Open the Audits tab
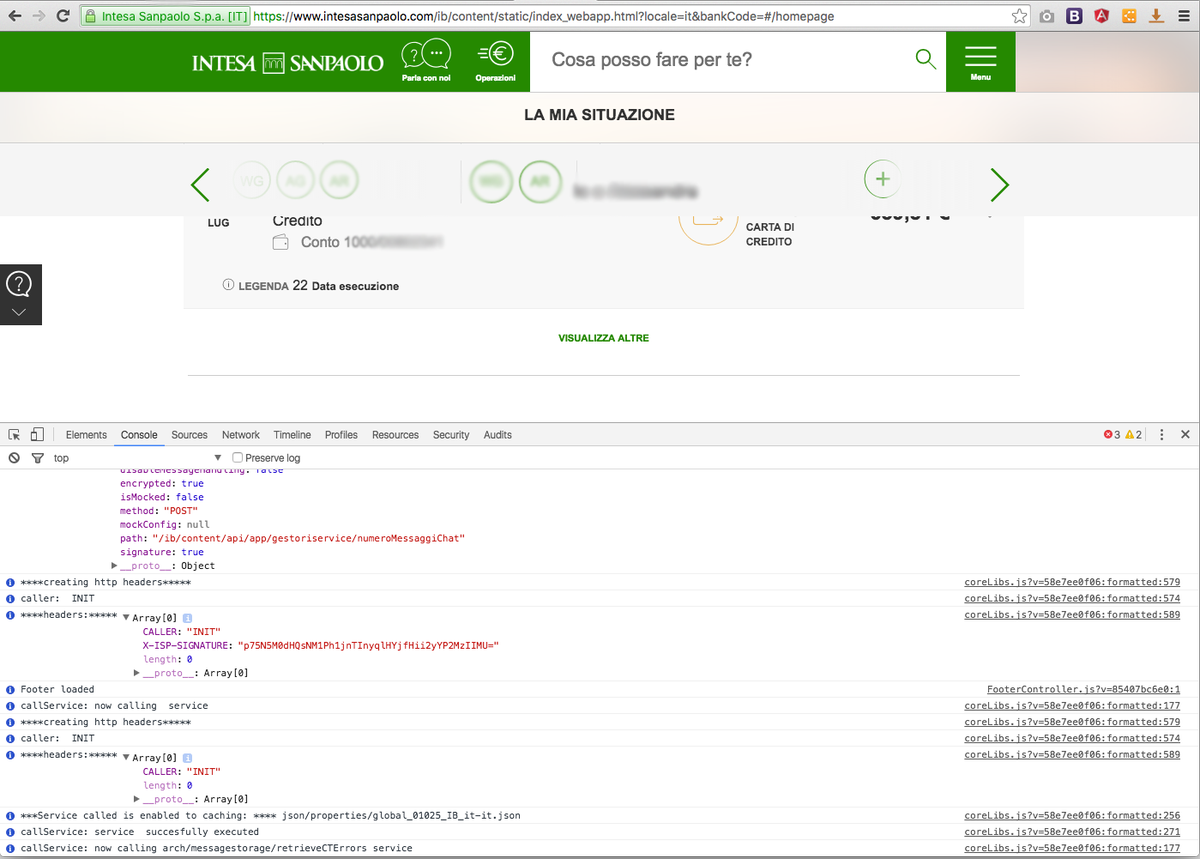The height and width of the screenshot is (859, 1200). [x=497, y=435]
